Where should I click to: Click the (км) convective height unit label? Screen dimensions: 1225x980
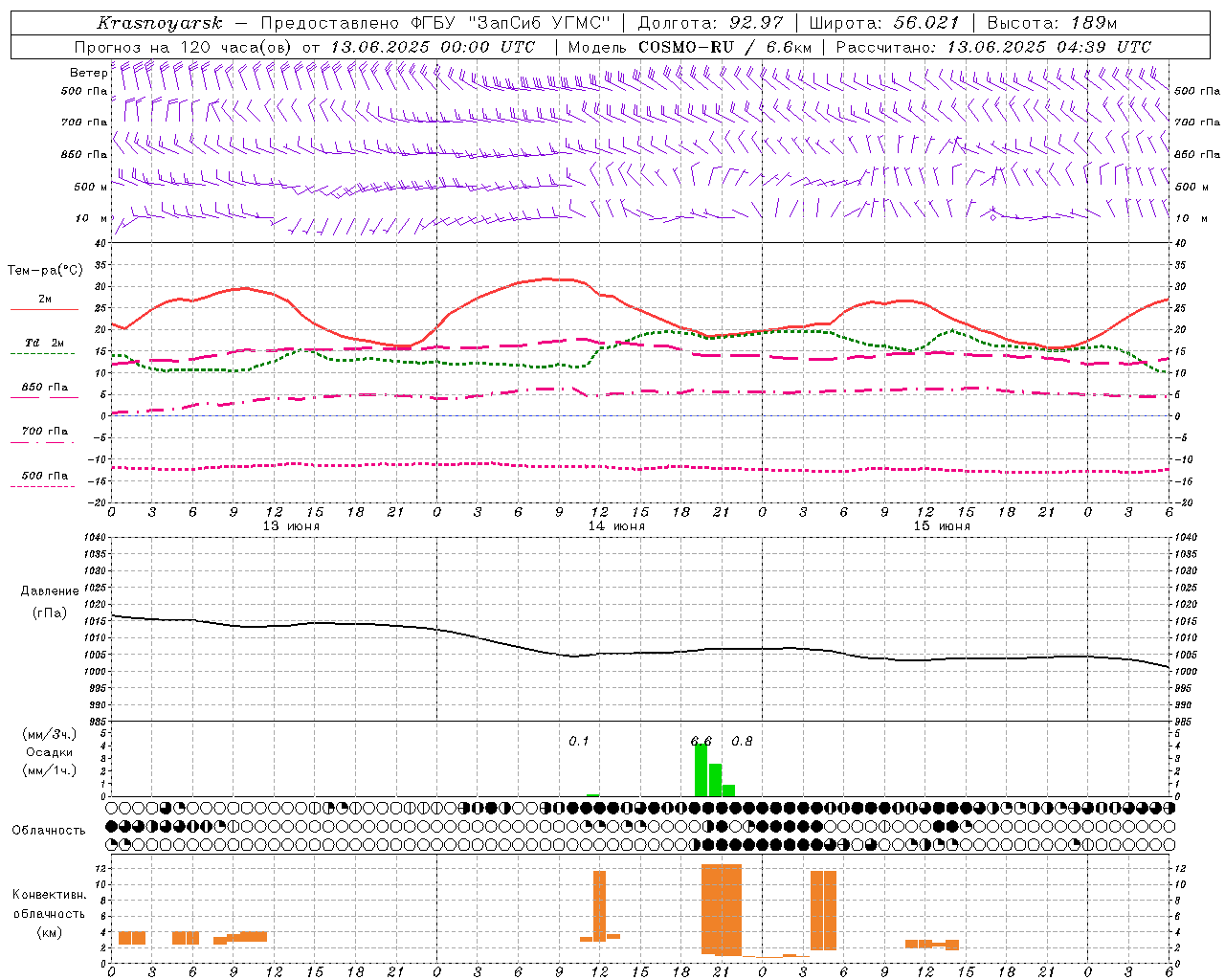[50, 932]
